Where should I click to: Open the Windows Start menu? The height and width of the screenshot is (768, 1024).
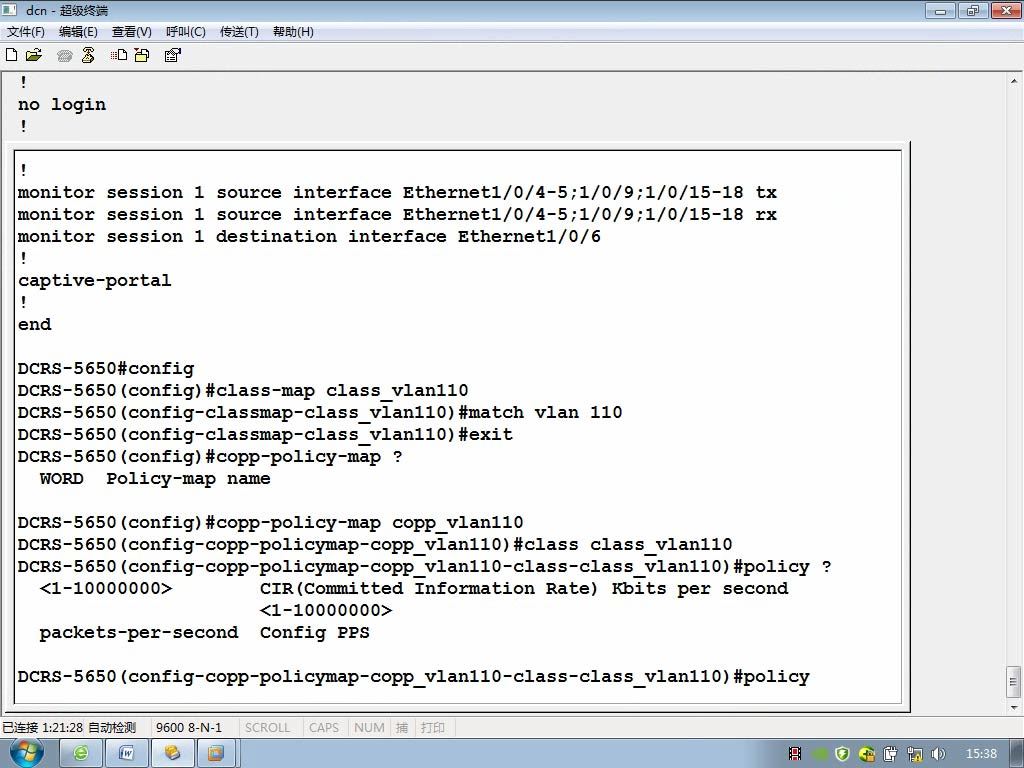point(27,753)
